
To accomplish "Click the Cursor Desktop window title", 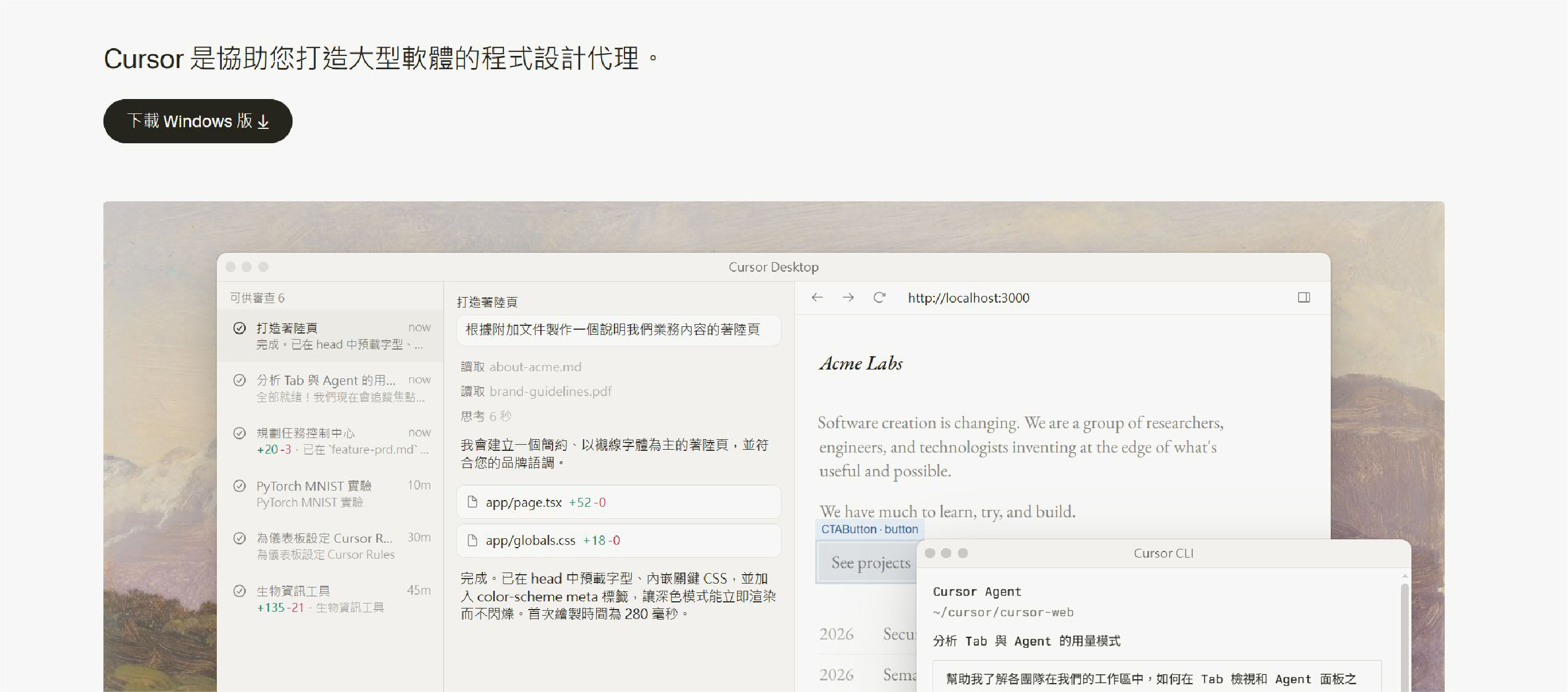I will click(x=774, y=267).
